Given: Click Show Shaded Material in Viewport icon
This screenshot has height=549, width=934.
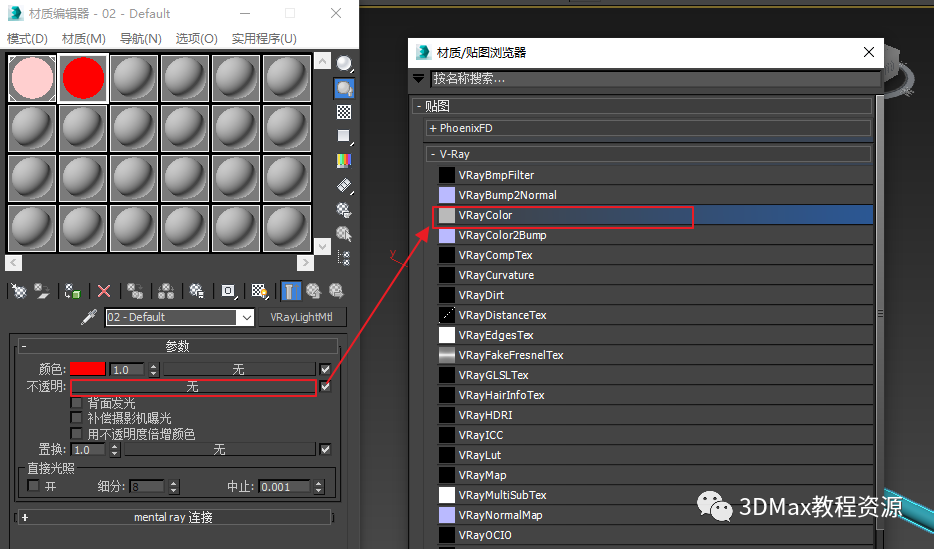Looking at the screenshot, I should (259, 291).
